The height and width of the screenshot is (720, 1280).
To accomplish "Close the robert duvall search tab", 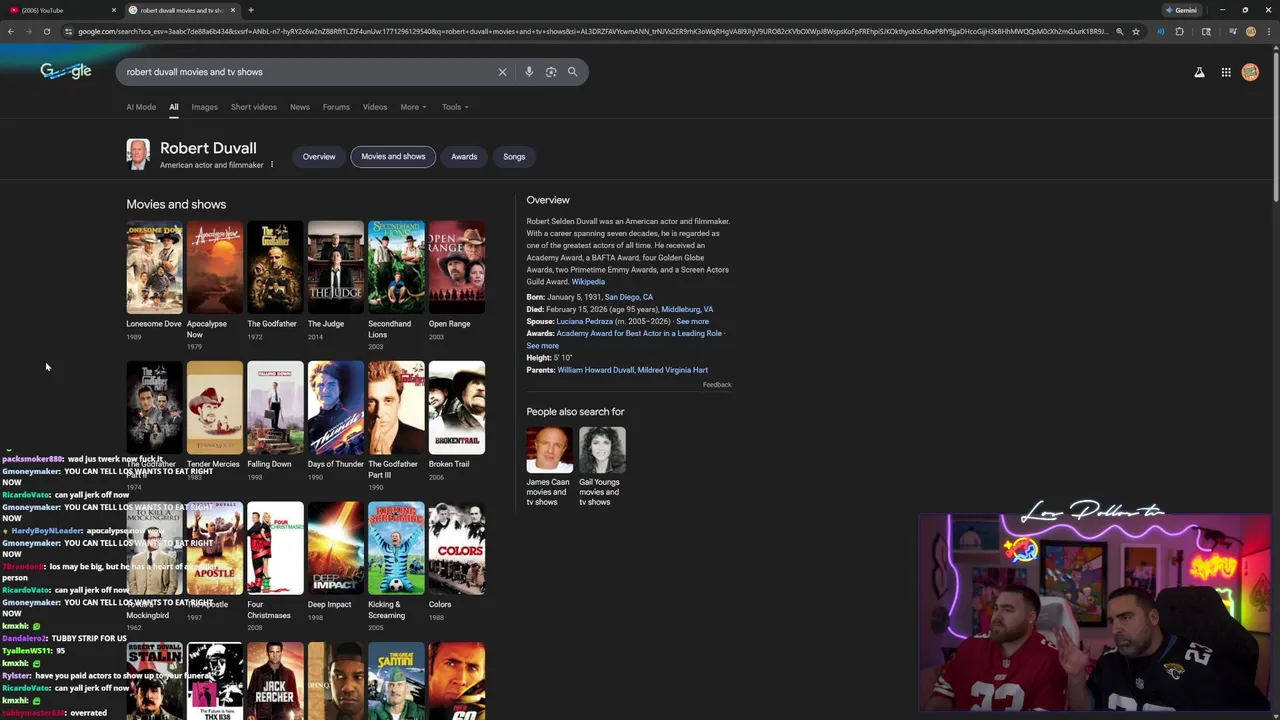I will pos(233,10).
